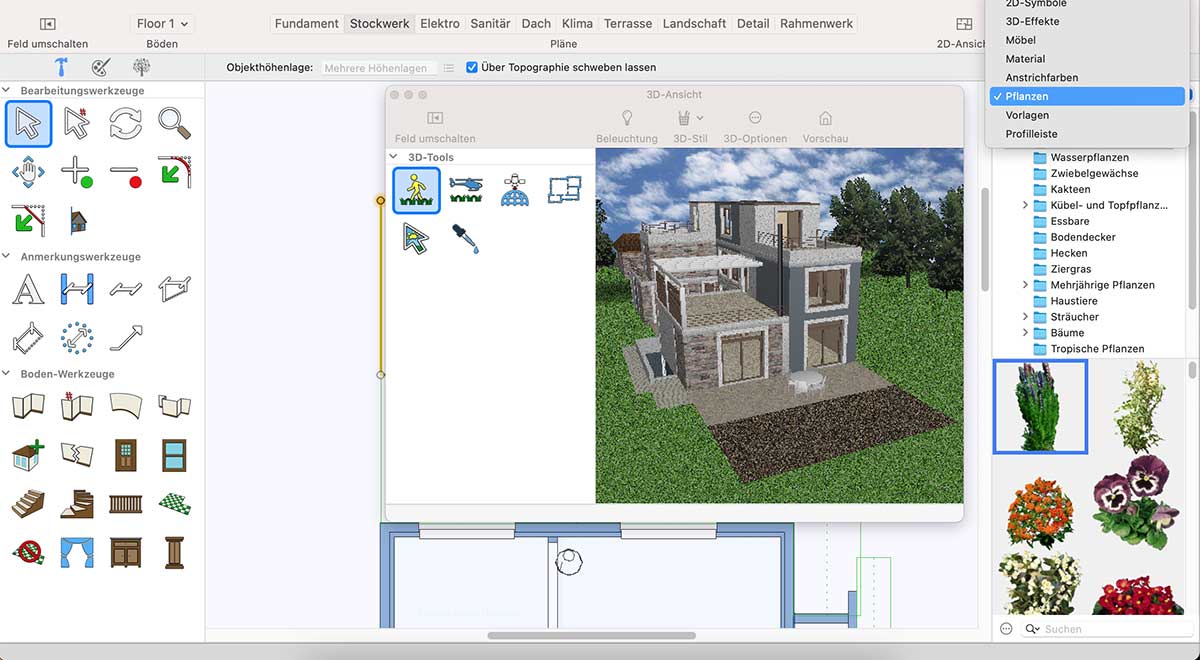The image size is (1200, 660).
Task: Select the column tool
Action: (x=174, y=551)
